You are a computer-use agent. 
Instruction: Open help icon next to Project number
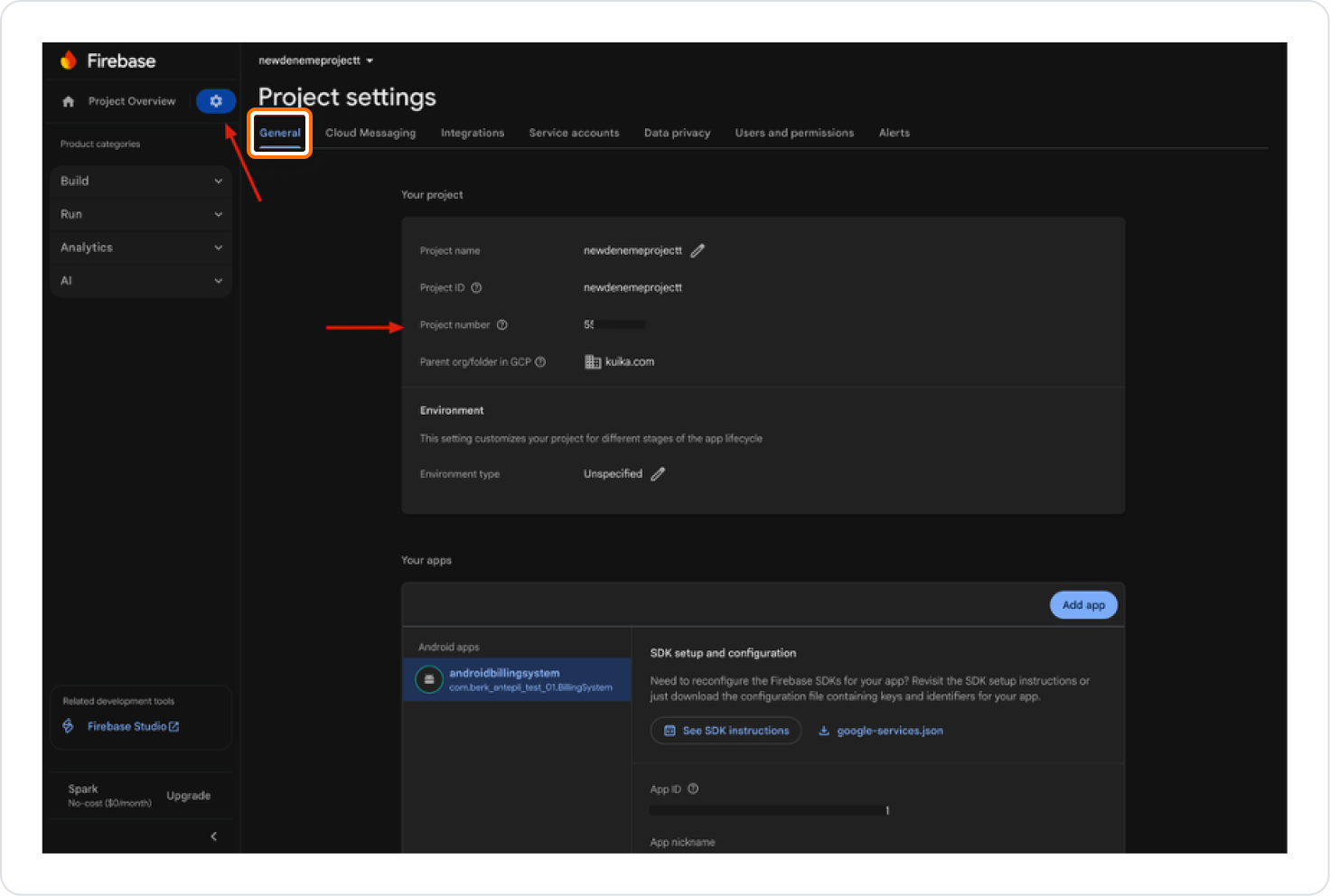point(502,325)
